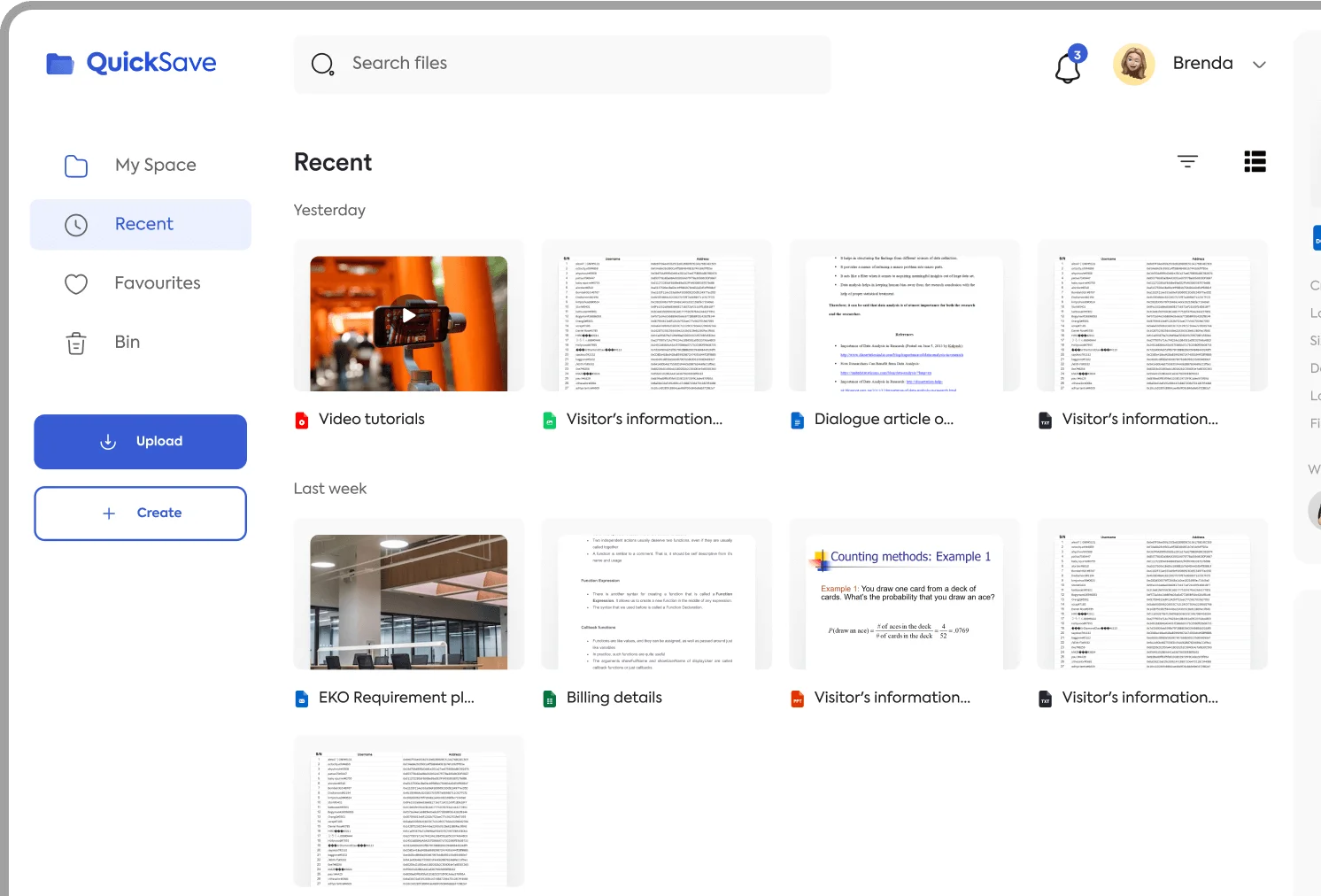This screenshot has width=1321, height=896.
Task: Open the EKO Requirement plan thumbnail
Action: (x=408, y=602)
